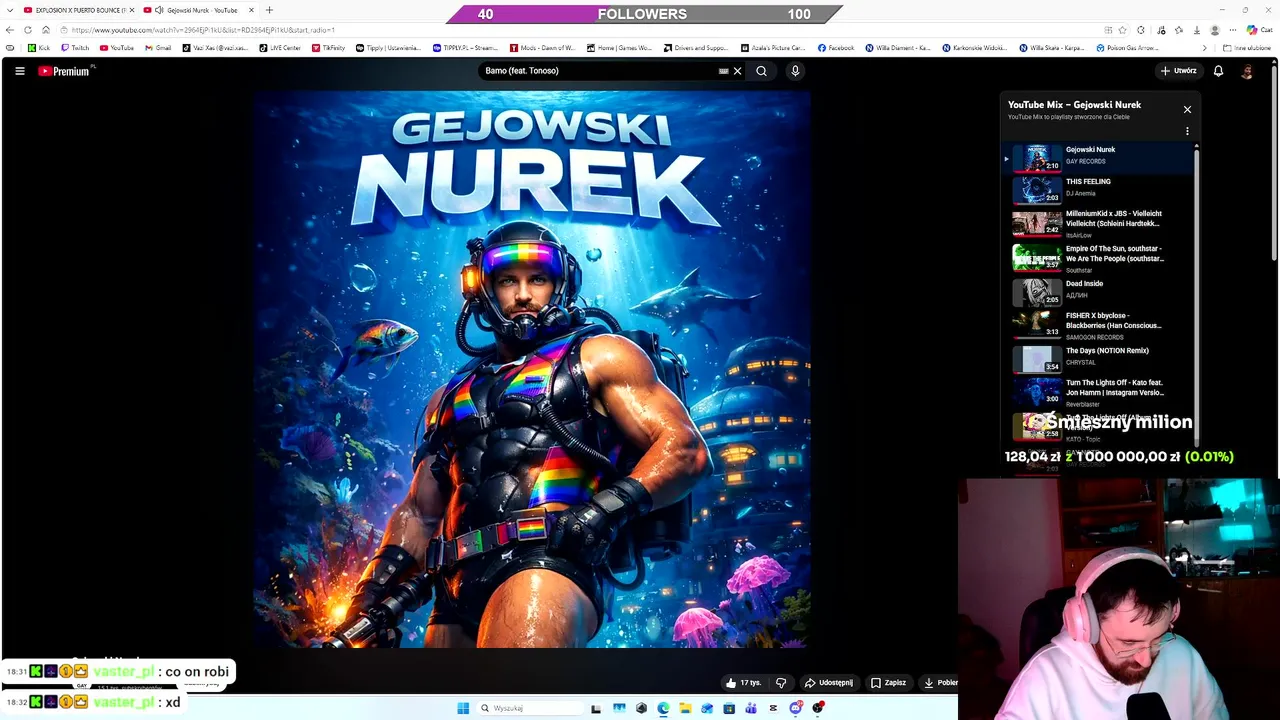This screenshot has height=720, width=1280.
Task: Open the account avatar menu
Action: pos(1247,71)
